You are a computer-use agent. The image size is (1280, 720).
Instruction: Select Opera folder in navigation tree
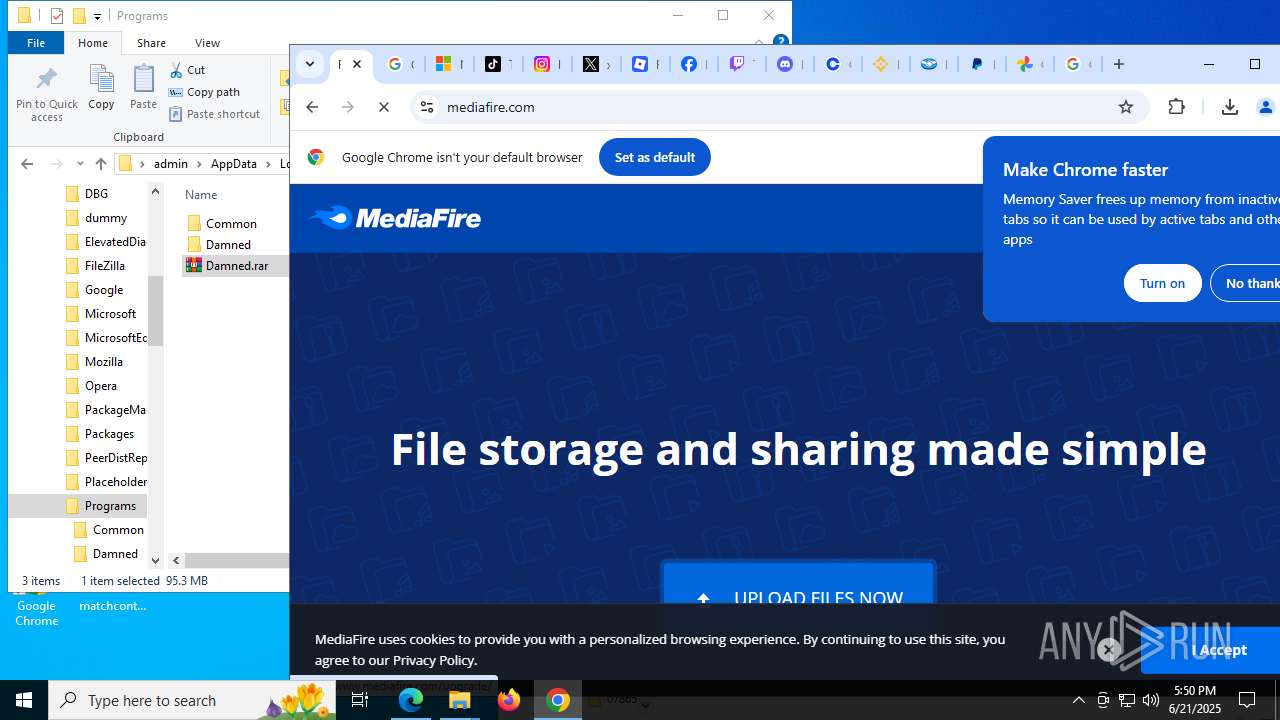(101, 386)
